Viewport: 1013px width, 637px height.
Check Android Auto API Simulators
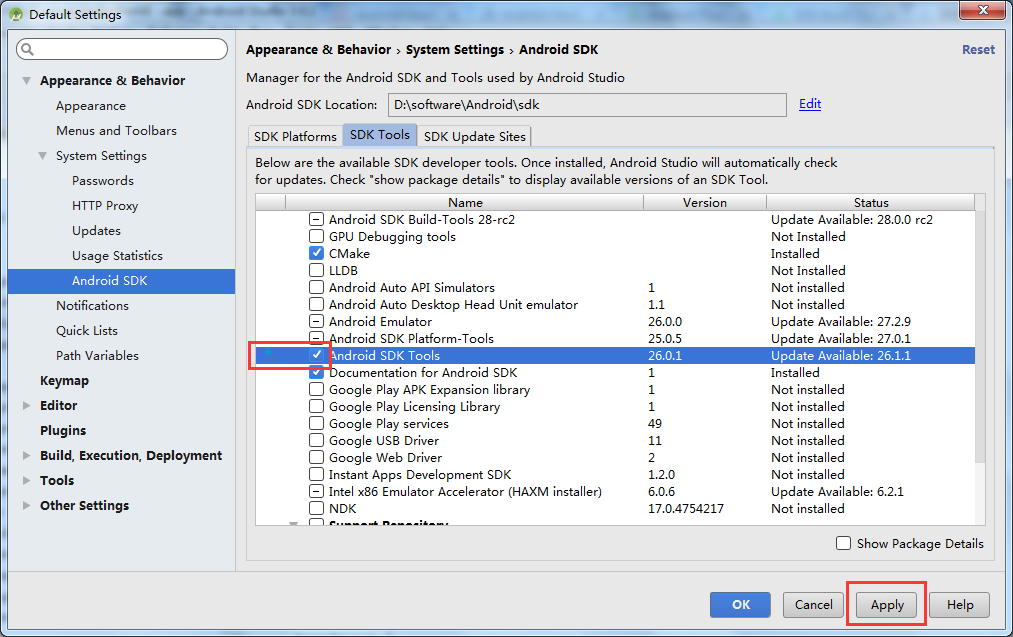click(316, 287)
